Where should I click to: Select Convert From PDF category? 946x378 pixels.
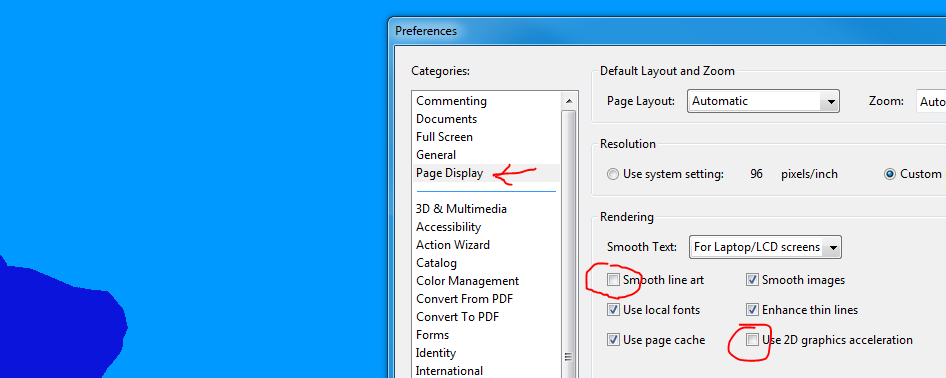(465, 299)
